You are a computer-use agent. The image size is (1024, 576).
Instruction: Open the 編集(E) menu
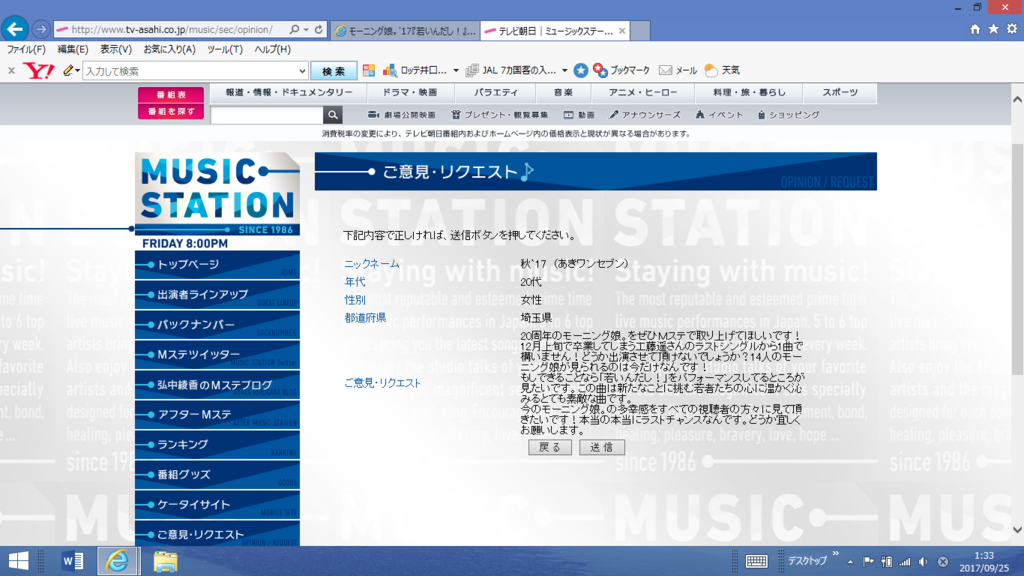coord(72,50)
